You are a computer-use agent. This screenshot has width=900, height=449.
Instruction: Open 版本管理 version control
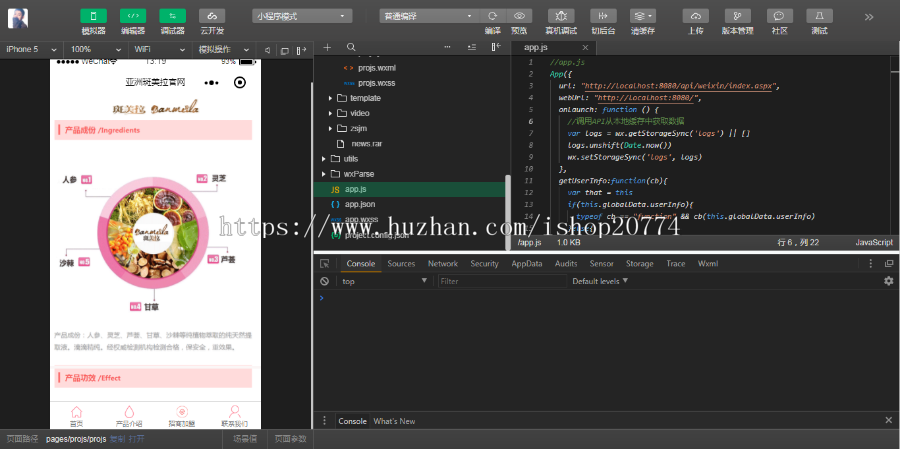tap(737, 16)
